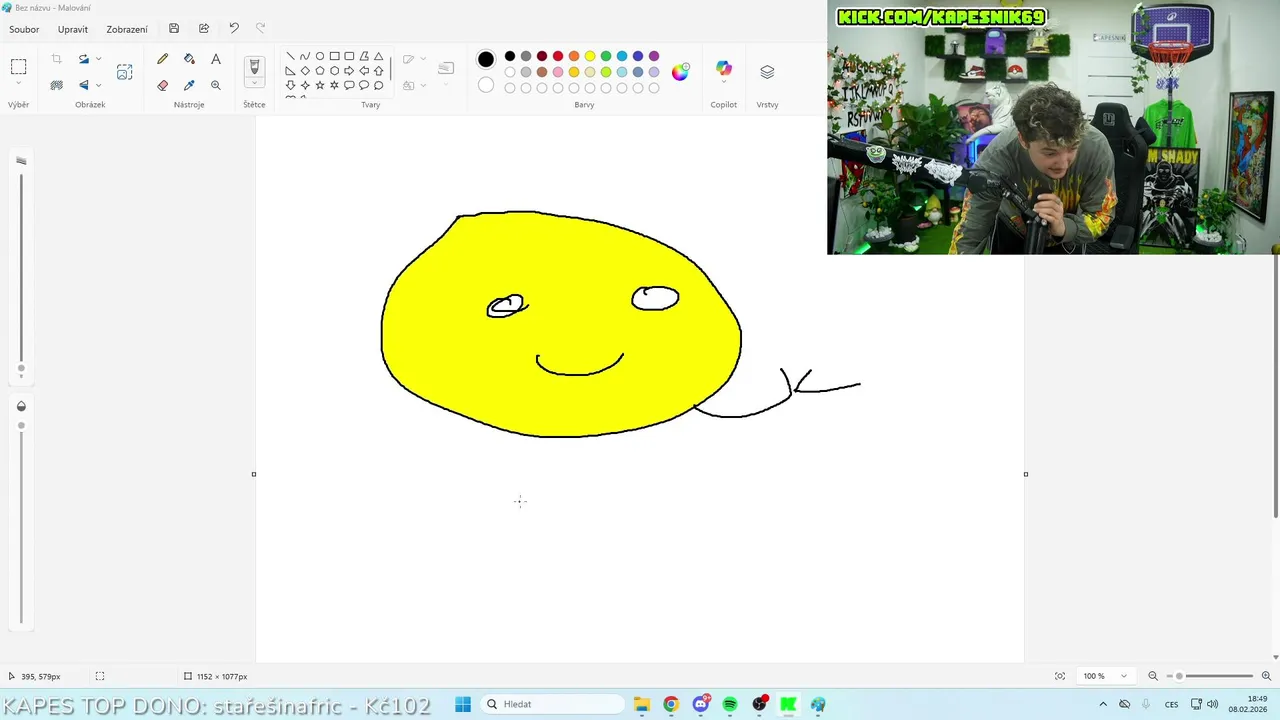This screenshot has height=720, width=1280.
Task: Click the Save icon
Action: coord(174,29)
